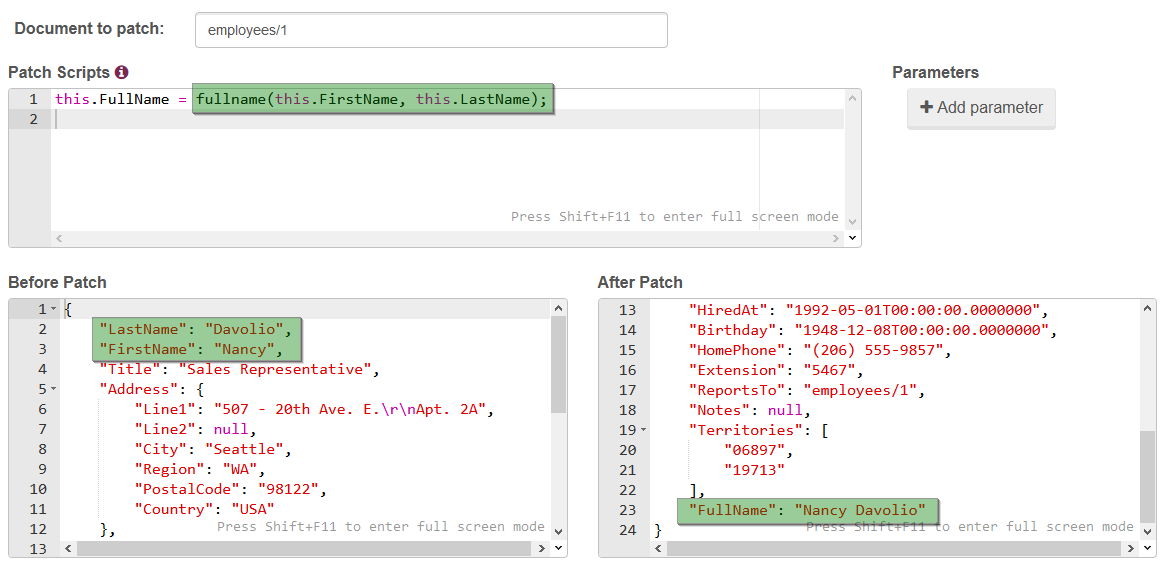Image resolution: width=1163 pixels, height=564 pixels.
Task: Click the "Country": "USA" line
Action: (204, 509)
